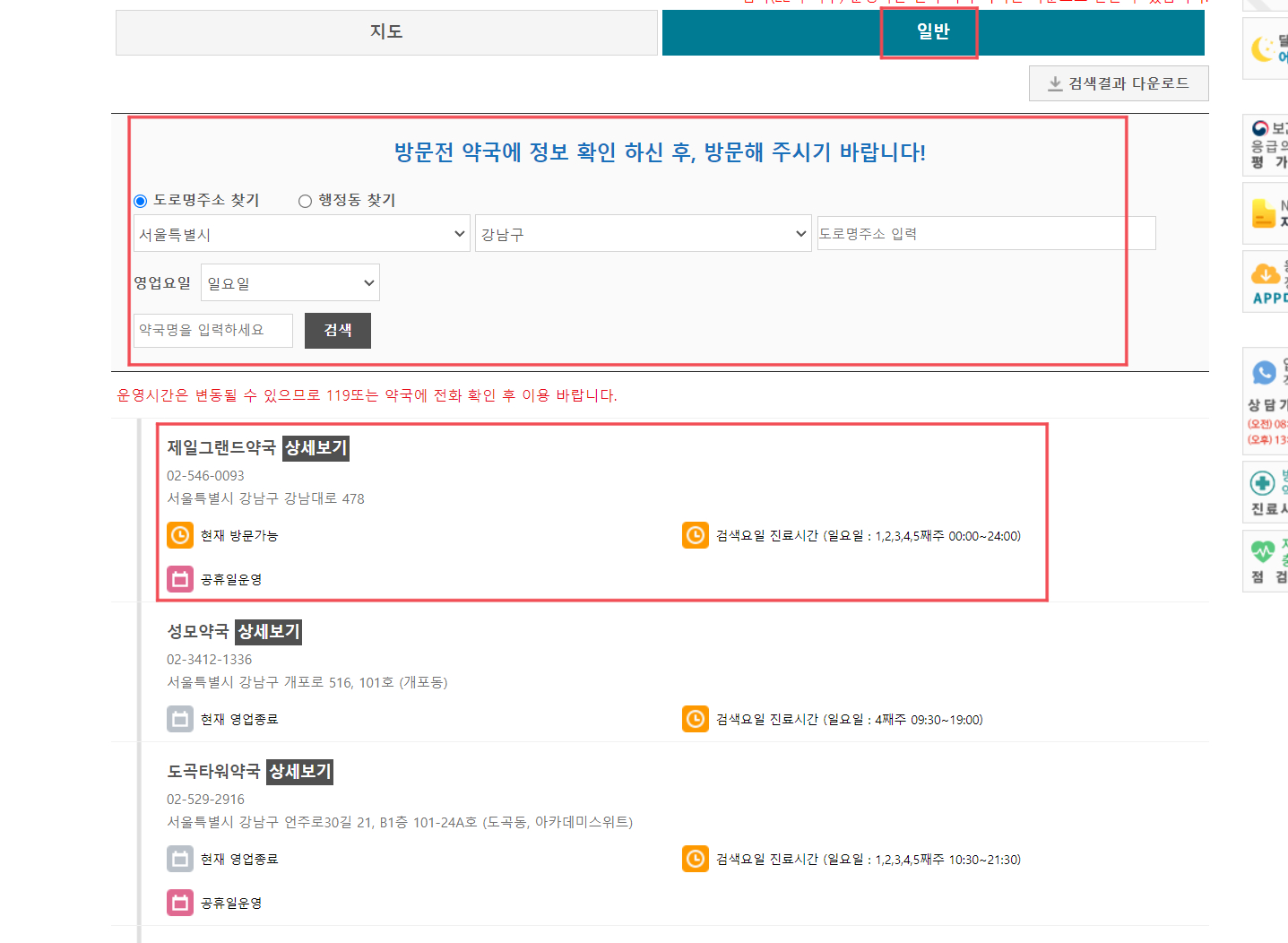Viewport: 1288px width, 943px height.
Task: Choose the 행정동 찾기 radio option
Action: [305, 201]
